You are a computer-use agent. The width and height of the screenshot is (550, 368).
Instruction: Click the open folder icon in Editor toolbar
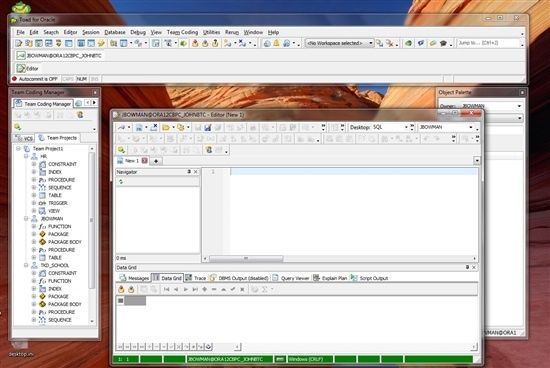pyautogui.click(x=166, y=127)
